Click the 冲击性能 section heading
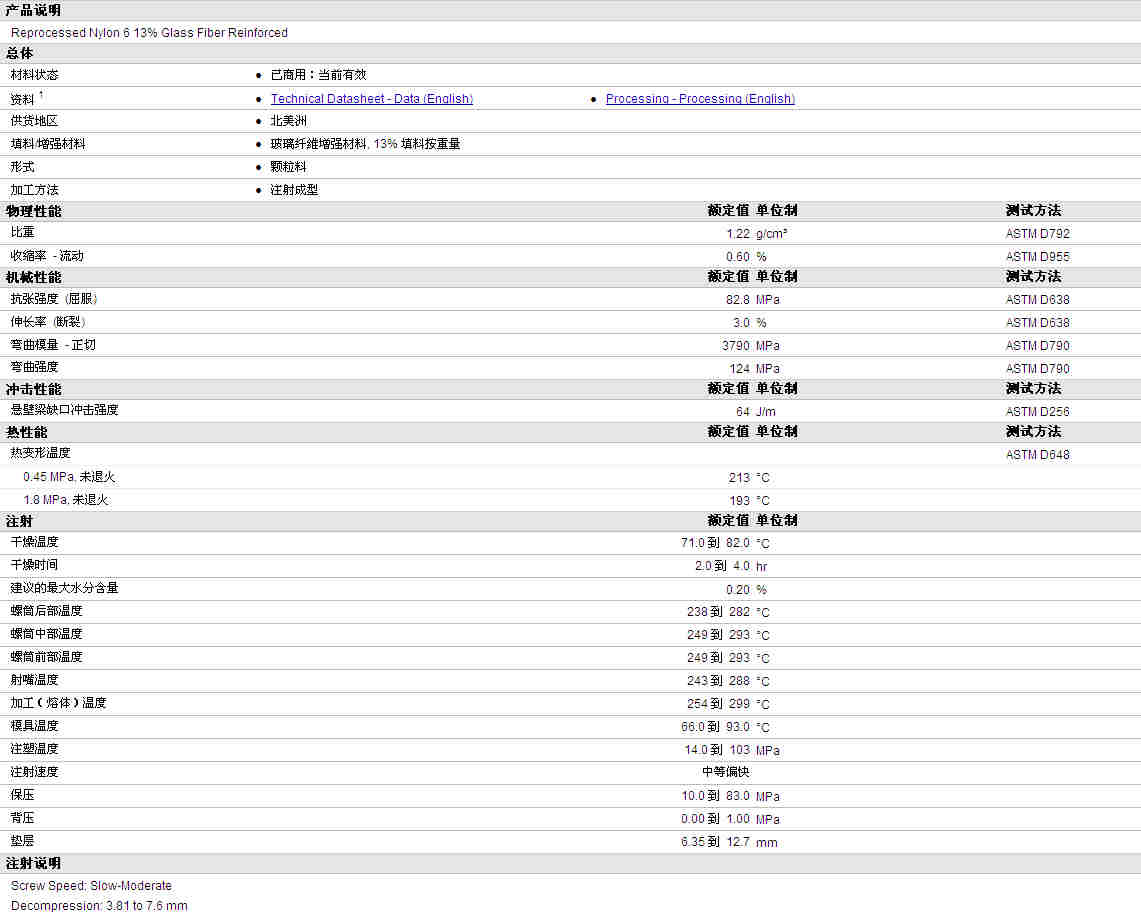Viewport: 1141px width, 915px height. point(33,389)
